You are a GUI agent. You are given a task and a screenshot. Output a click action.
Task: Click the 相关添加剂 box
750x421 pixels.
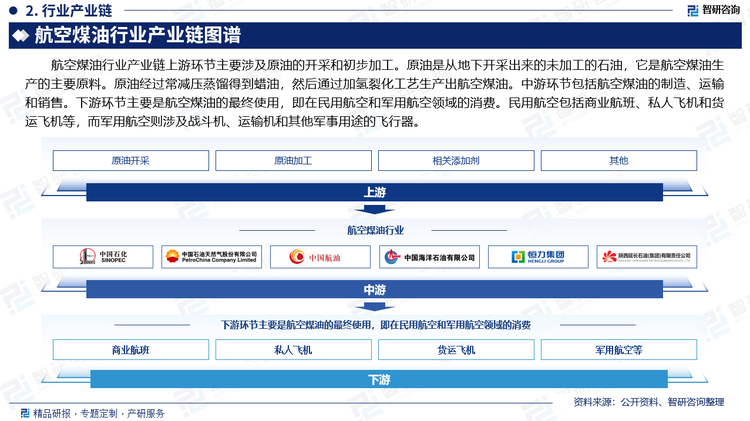click(x=456, y=161)
